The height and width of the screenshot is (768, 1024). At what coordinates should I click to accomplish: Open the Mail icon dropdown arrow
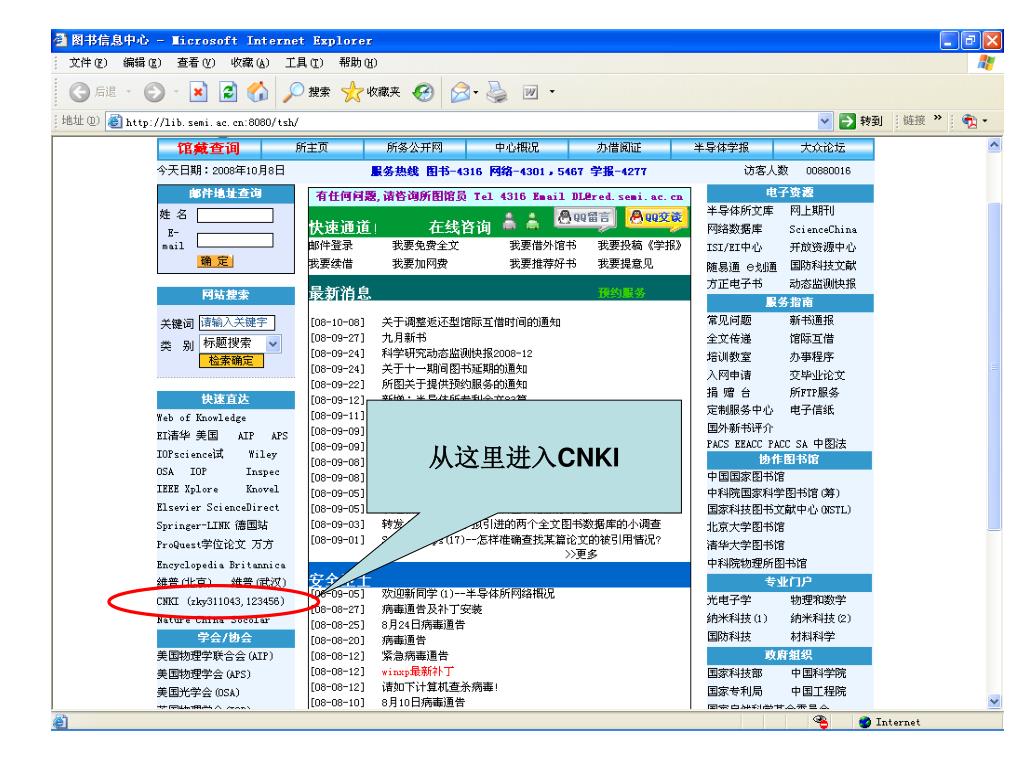tap(475, 92)
